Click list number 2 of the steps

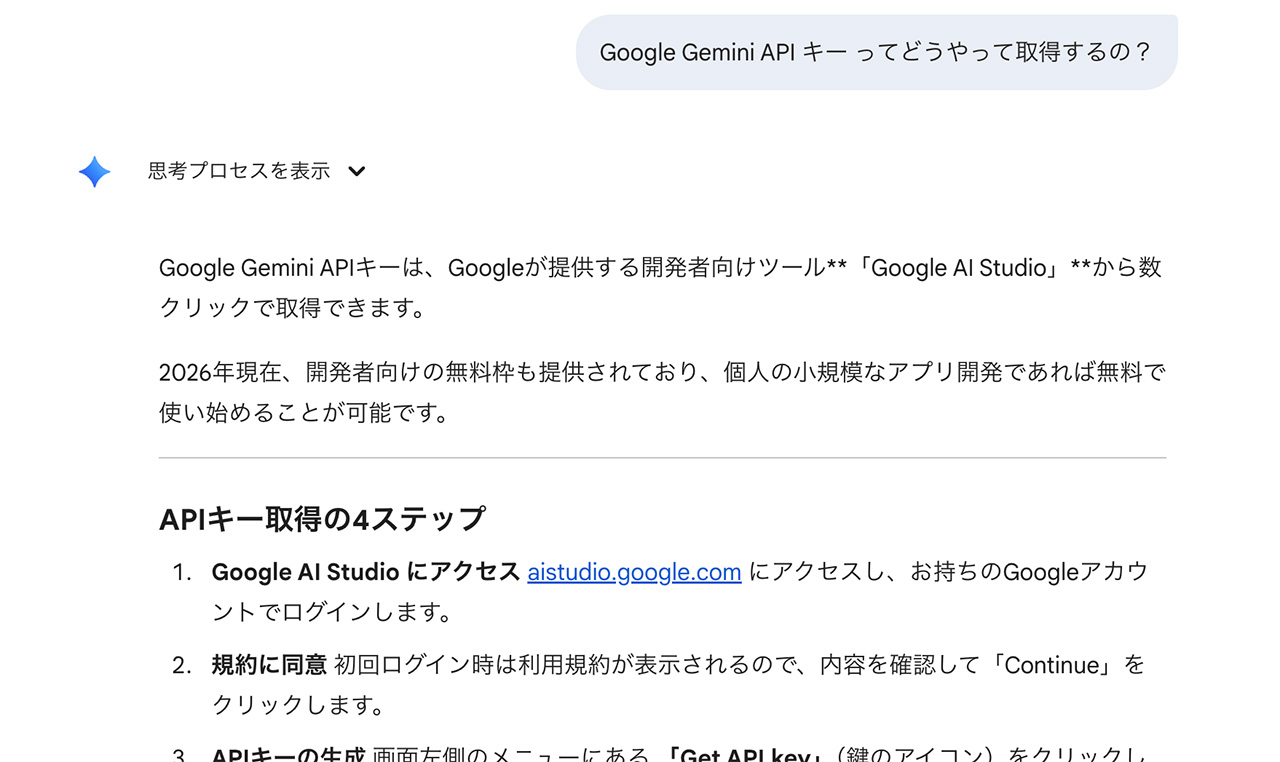click(x=181, y=666)
